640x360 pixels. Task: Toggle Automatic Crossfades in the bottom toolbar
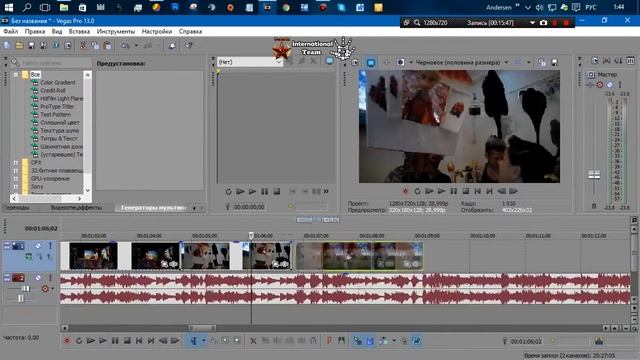pyautogui.click(x=370, y=340)
